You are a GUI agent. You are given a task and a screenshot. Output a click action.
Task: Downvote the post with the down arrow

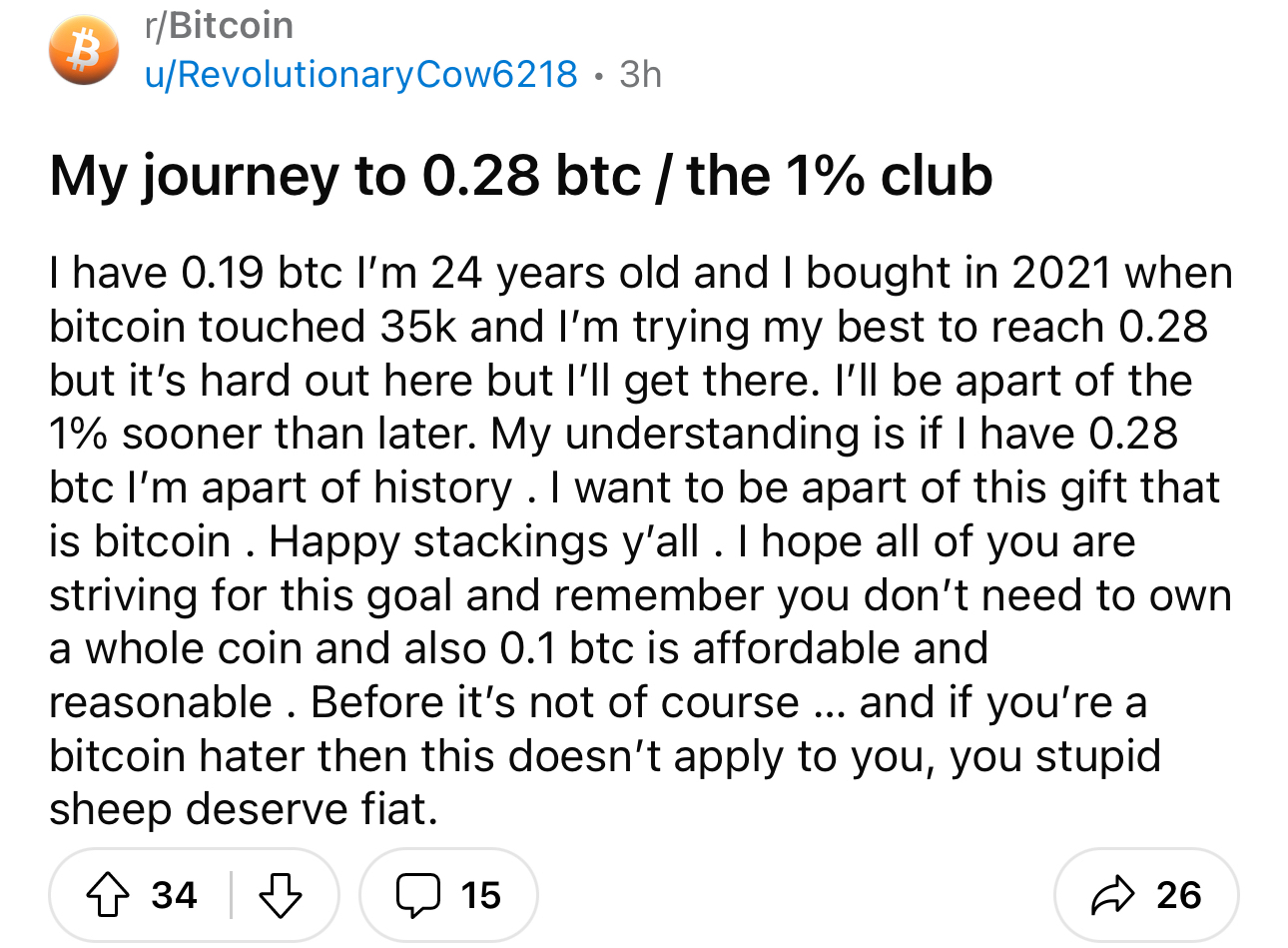(x=281, y=895)
